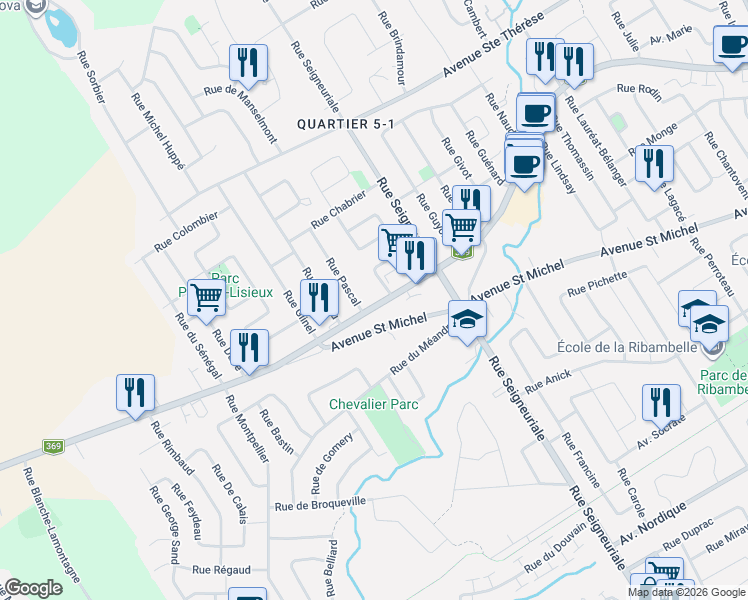Open the café marker below Avenue Ste Thérèse
748x600 pixels.
[536, 116]
